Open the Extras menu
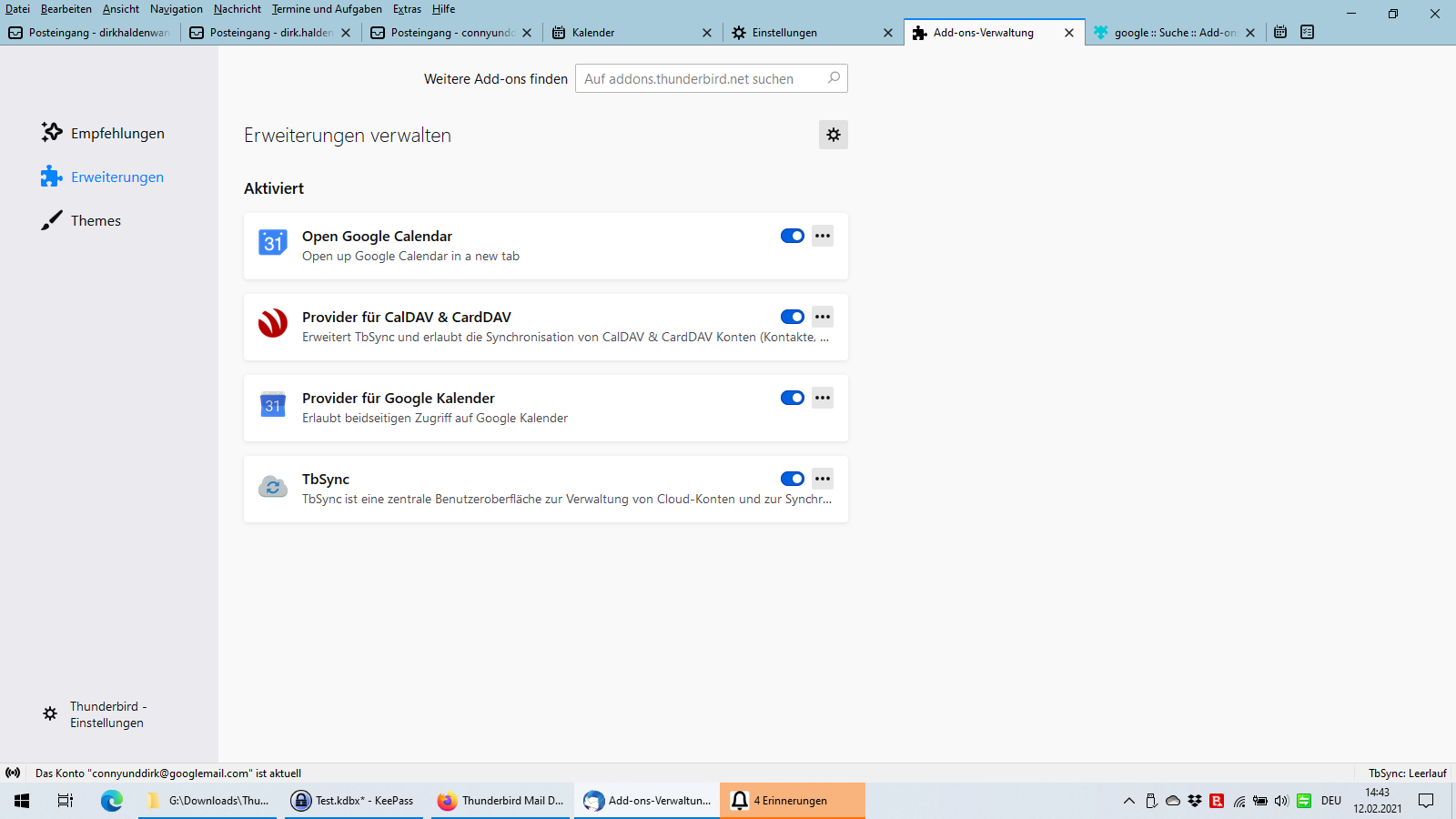The image size is (1456, 819). [x=407, y=9]
